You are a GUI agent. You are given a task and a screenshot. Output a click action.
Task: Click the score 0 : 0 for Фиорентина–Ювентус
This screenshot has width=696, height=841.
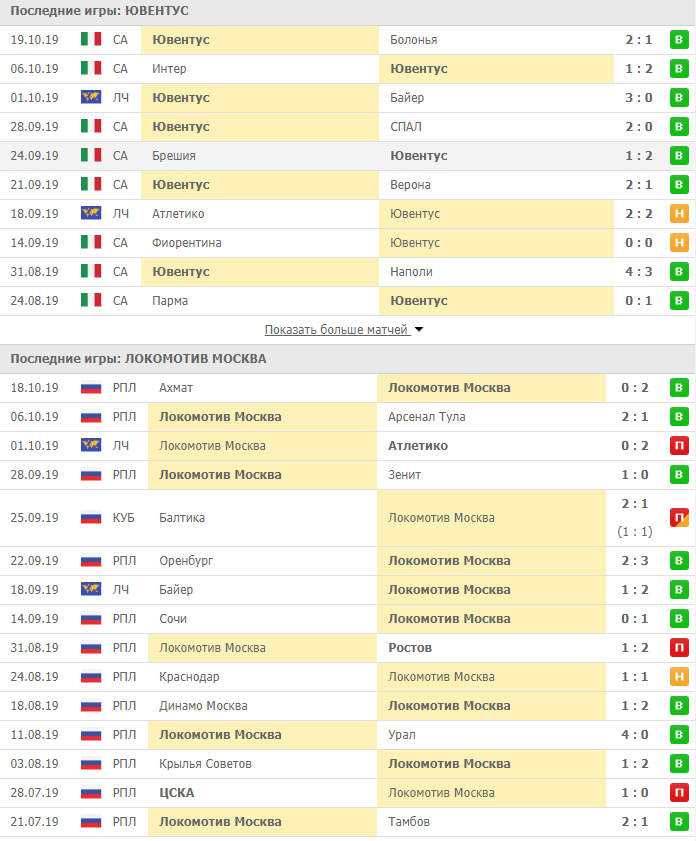[639, 242]
